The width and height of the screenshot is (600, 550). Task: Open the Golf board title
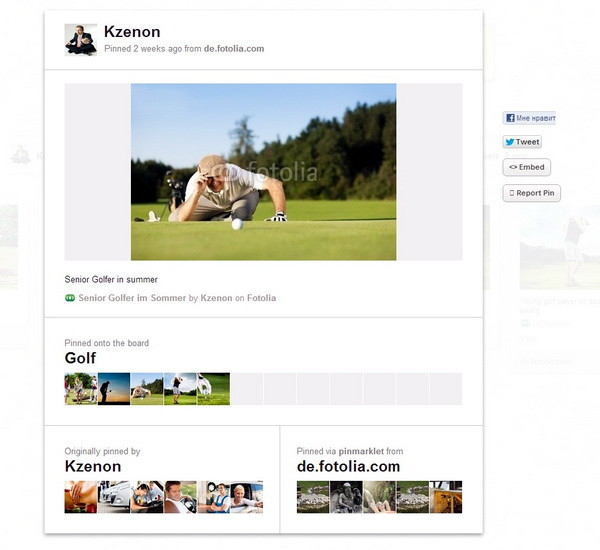point(80,358)
